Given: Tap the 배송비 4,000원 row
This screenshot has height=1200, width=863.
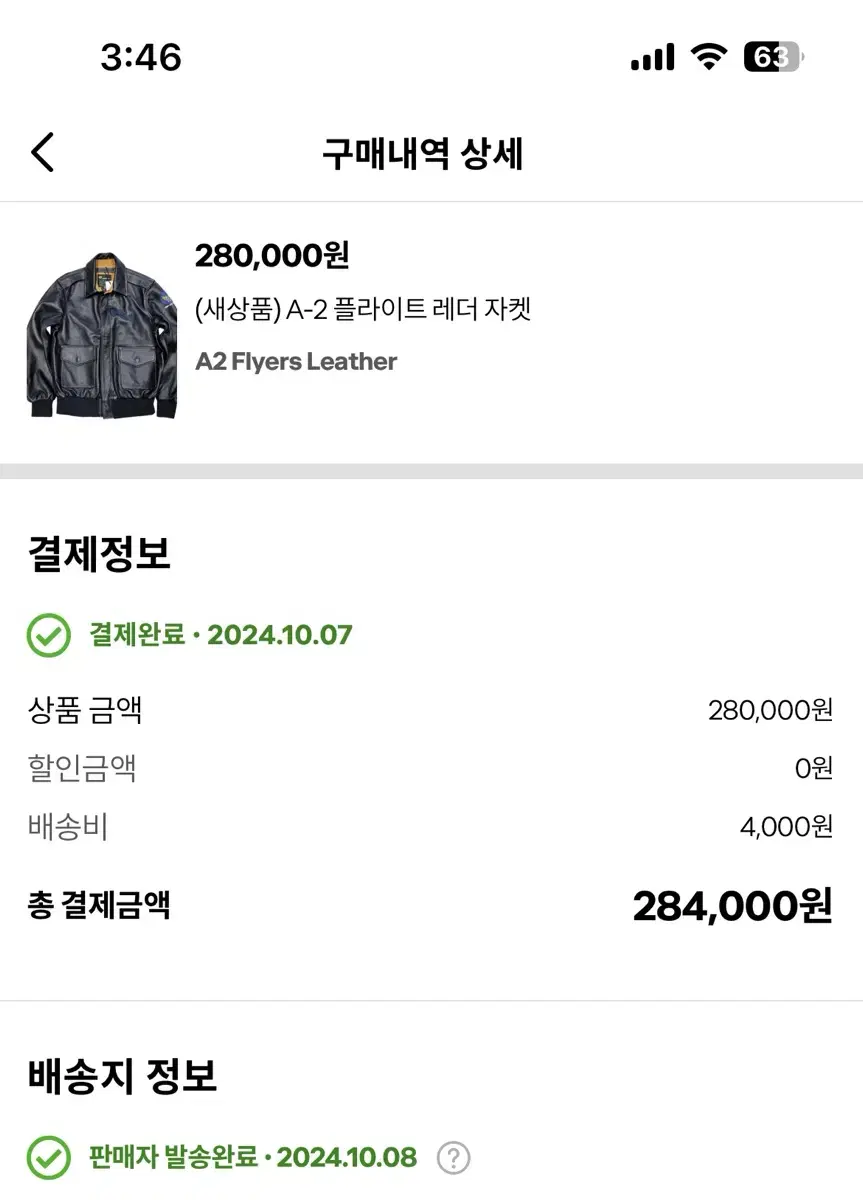Looking at the screenshot, I should click(x=431, y=827).
